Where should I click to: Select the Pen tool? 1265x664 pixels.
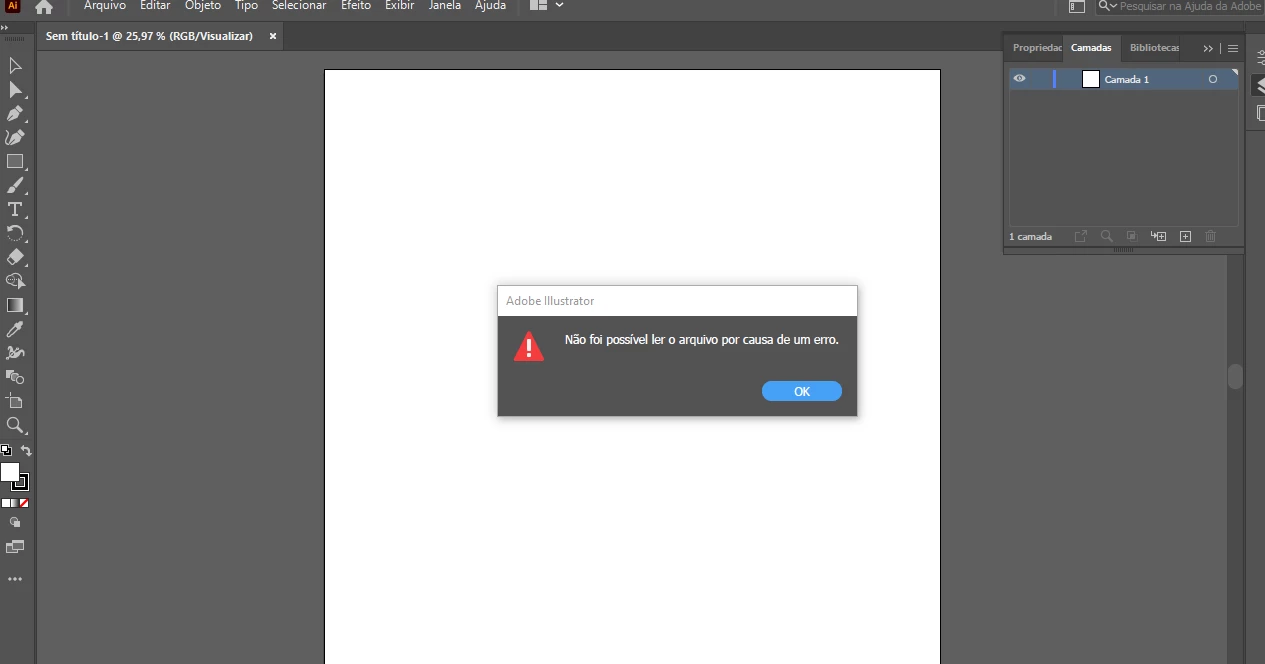[x=15, y=114]
